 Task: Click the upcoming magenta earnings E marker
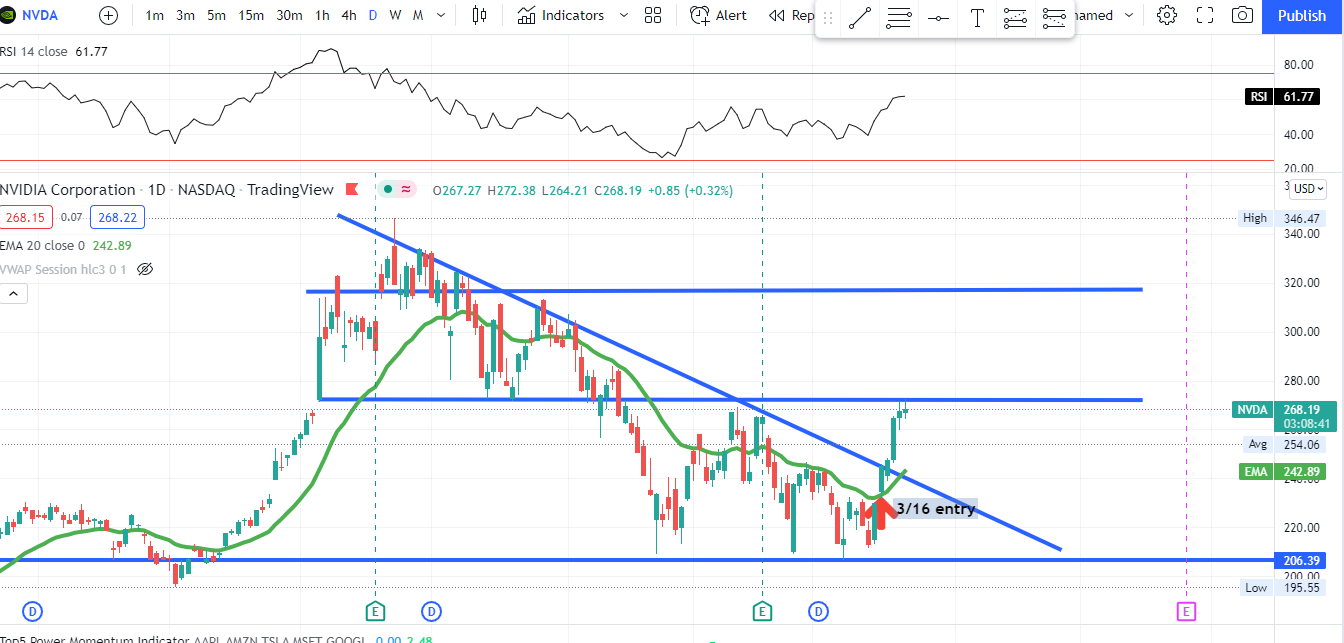[1186, 611]
